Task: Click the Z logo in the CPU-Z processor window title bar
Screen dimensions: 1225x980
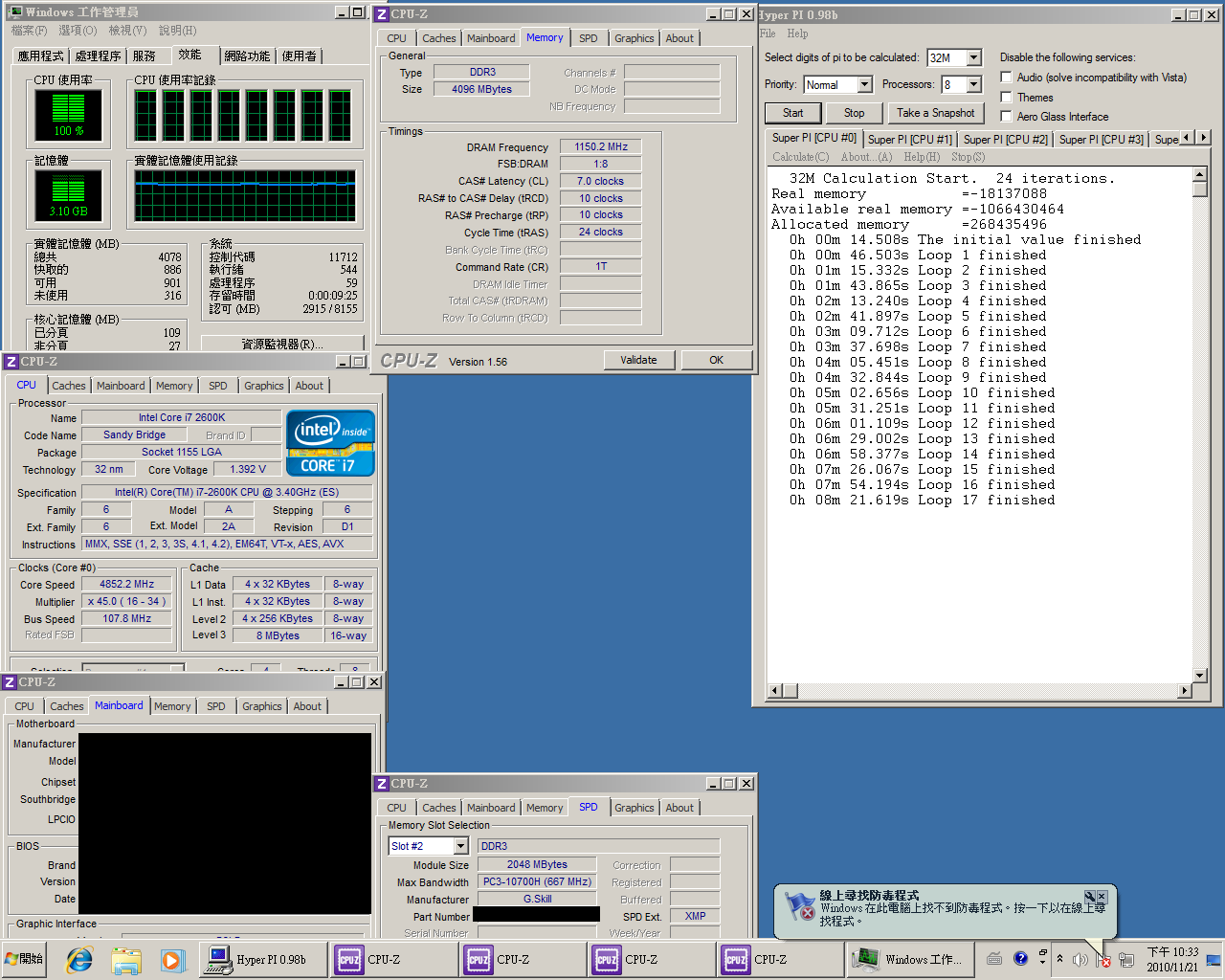Action: [x=11, y=362]
